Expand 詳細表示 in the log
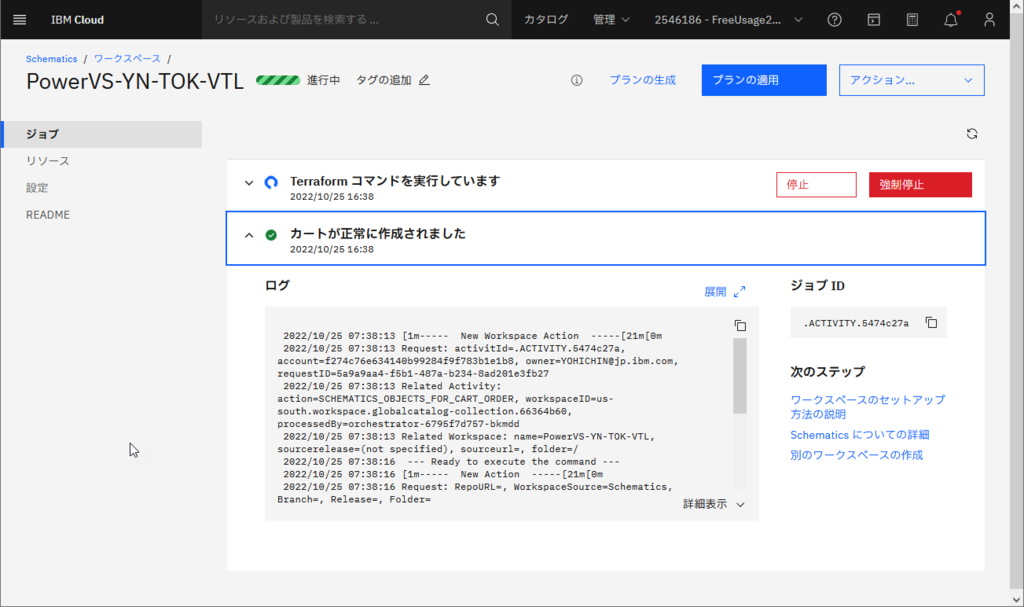Image resolution: width=1024 pixels, height=607 pixels. (714, 504)
